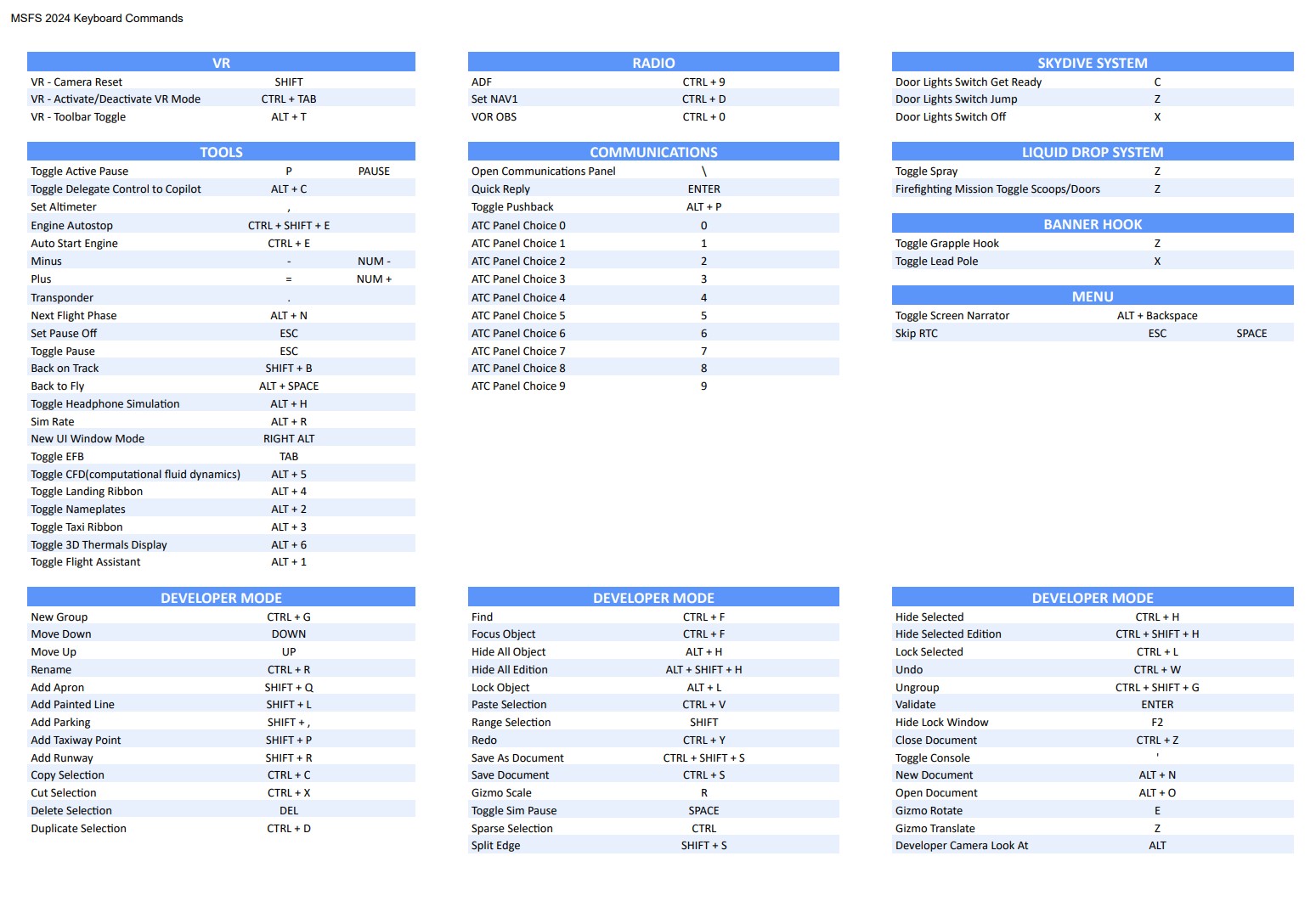Click ENTER shortcut for Quick Reply
1316x901 pixels.
click(703, 189)
